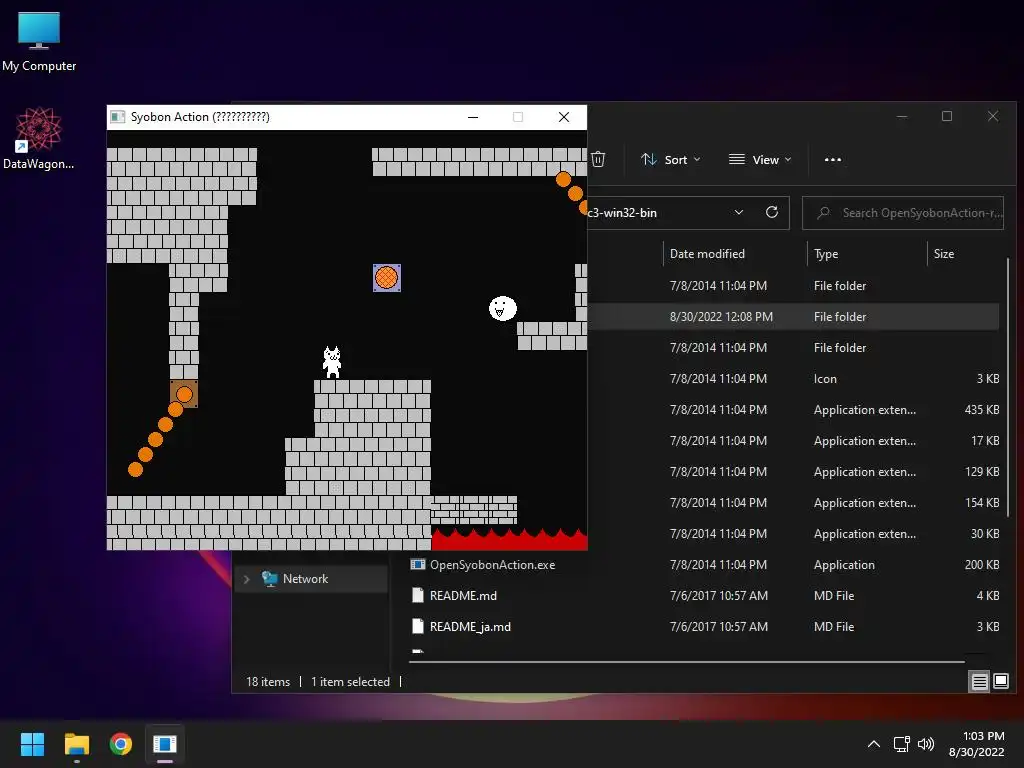Select the 435 KB application extension row
The width and height of the screenshot is (1024, 768).
793,409
